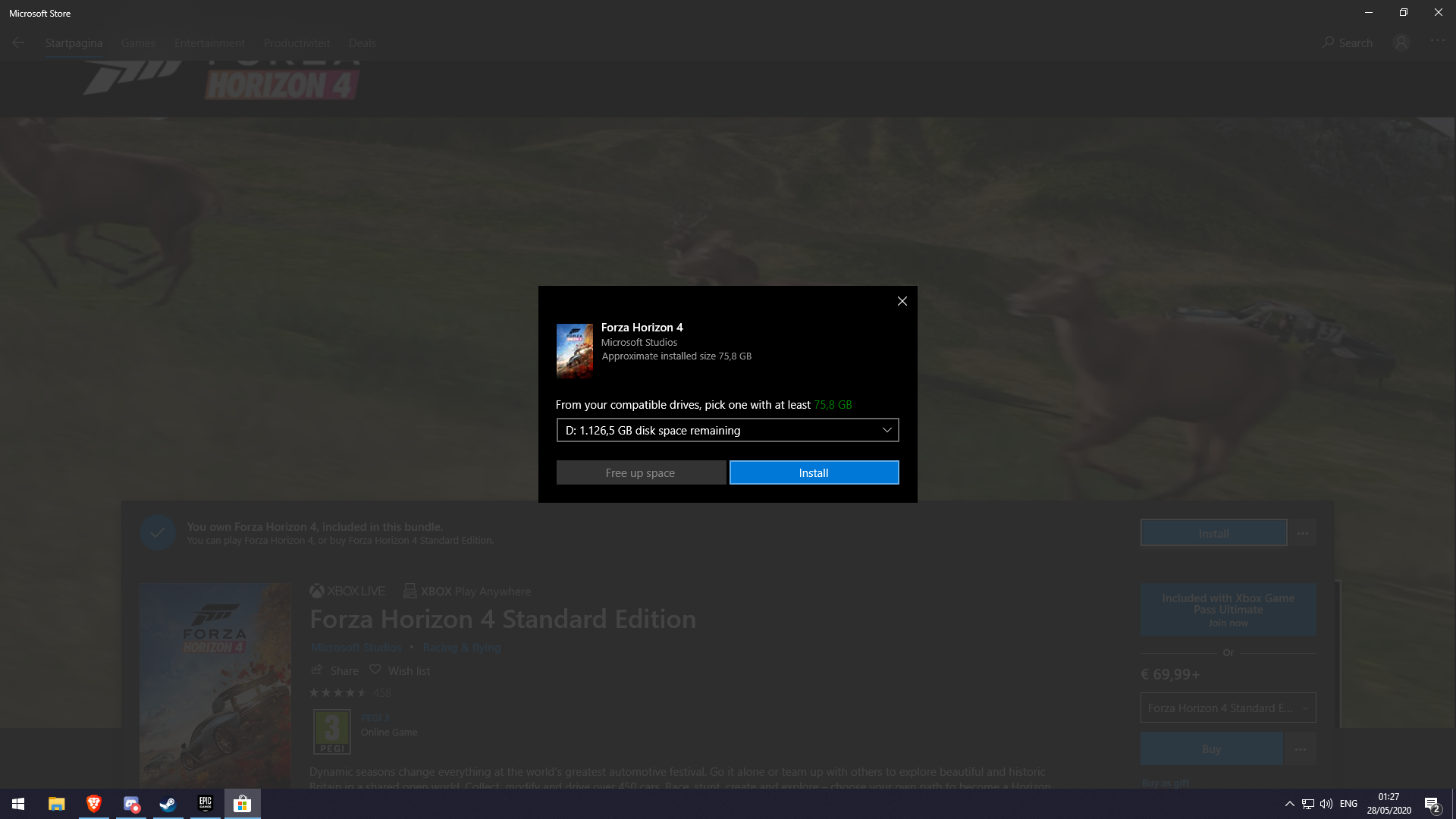The width and height of the screenshot is (1456, 819).
Task: Open more options next to Install
Action: pyautogui.click(x=1303, y=533)
